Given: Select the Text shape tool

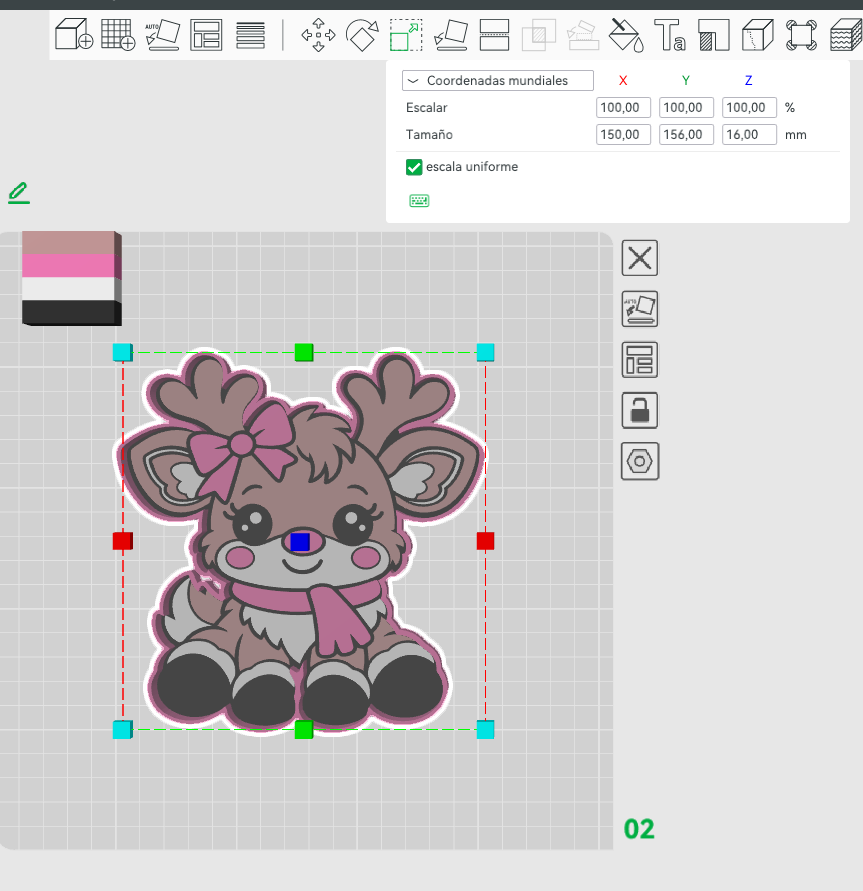Looking at the screenshot, I should pyautogui.click(x=670, y=35).
